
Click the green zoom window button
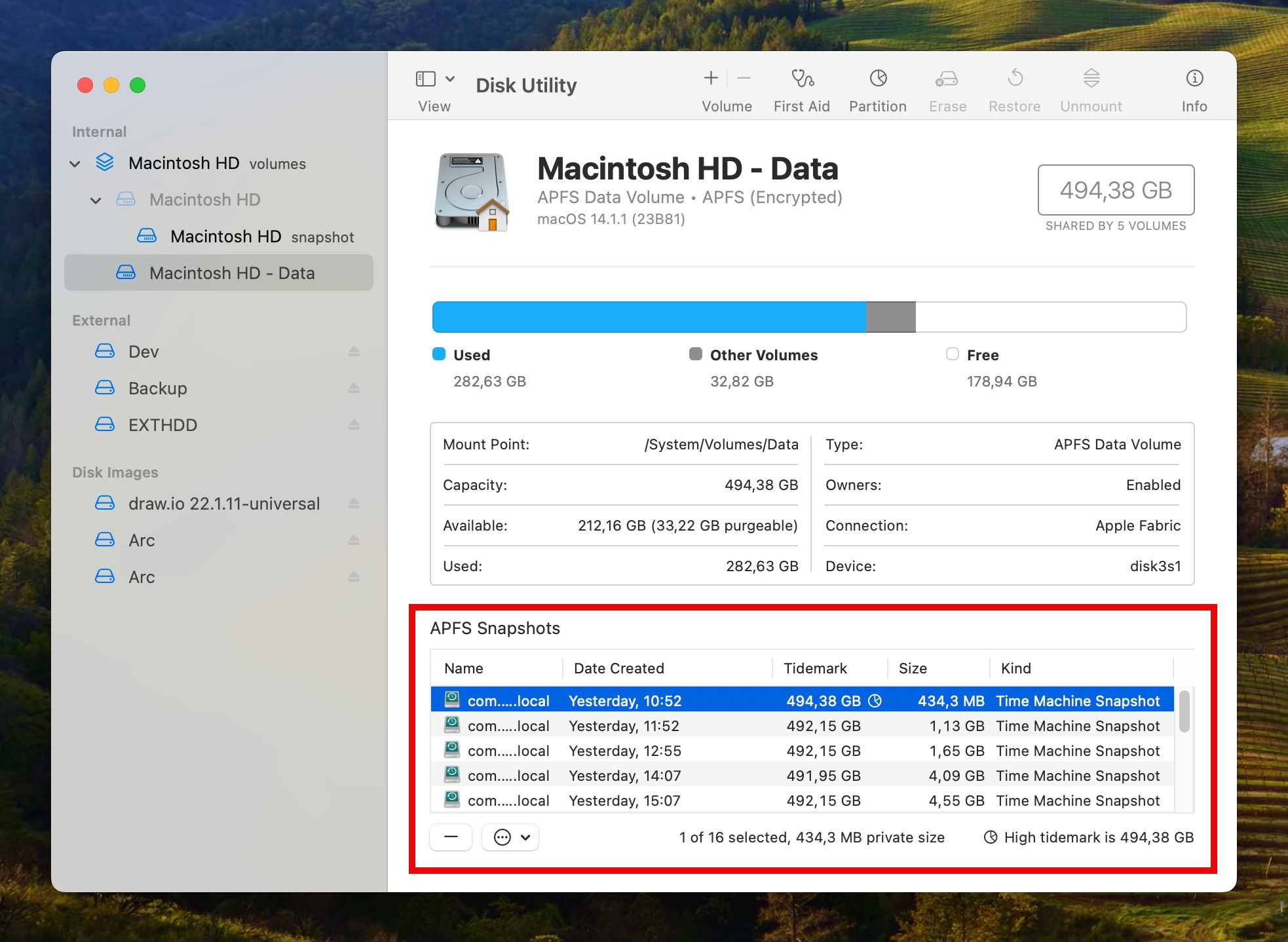point(138,85)
